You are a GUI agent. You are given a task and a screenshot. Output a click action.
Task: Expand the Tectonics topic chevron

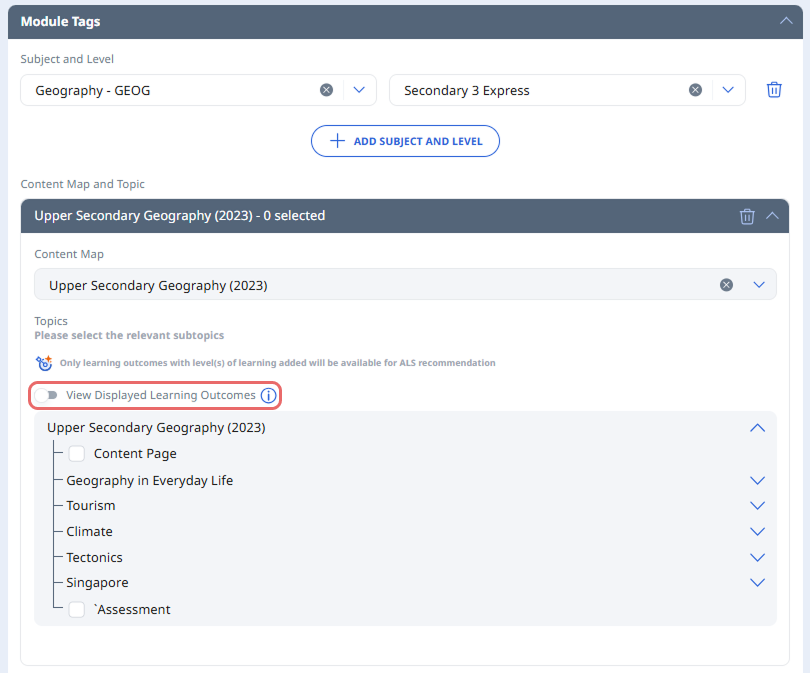coord(757,558)
